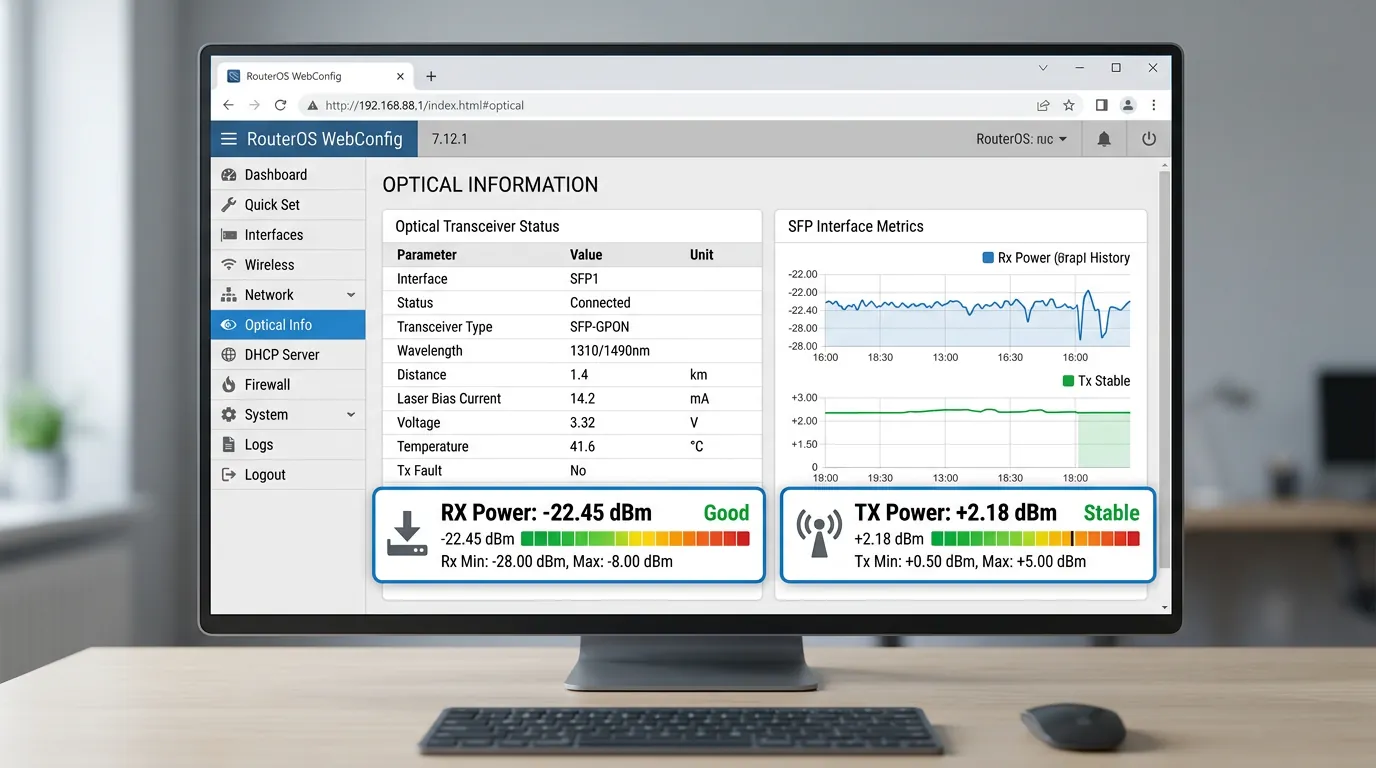Click the Interfaces sidebar icon
The height and width of the screenshot is (768, 1376).
pyautogui.click(x=229, y=235)
